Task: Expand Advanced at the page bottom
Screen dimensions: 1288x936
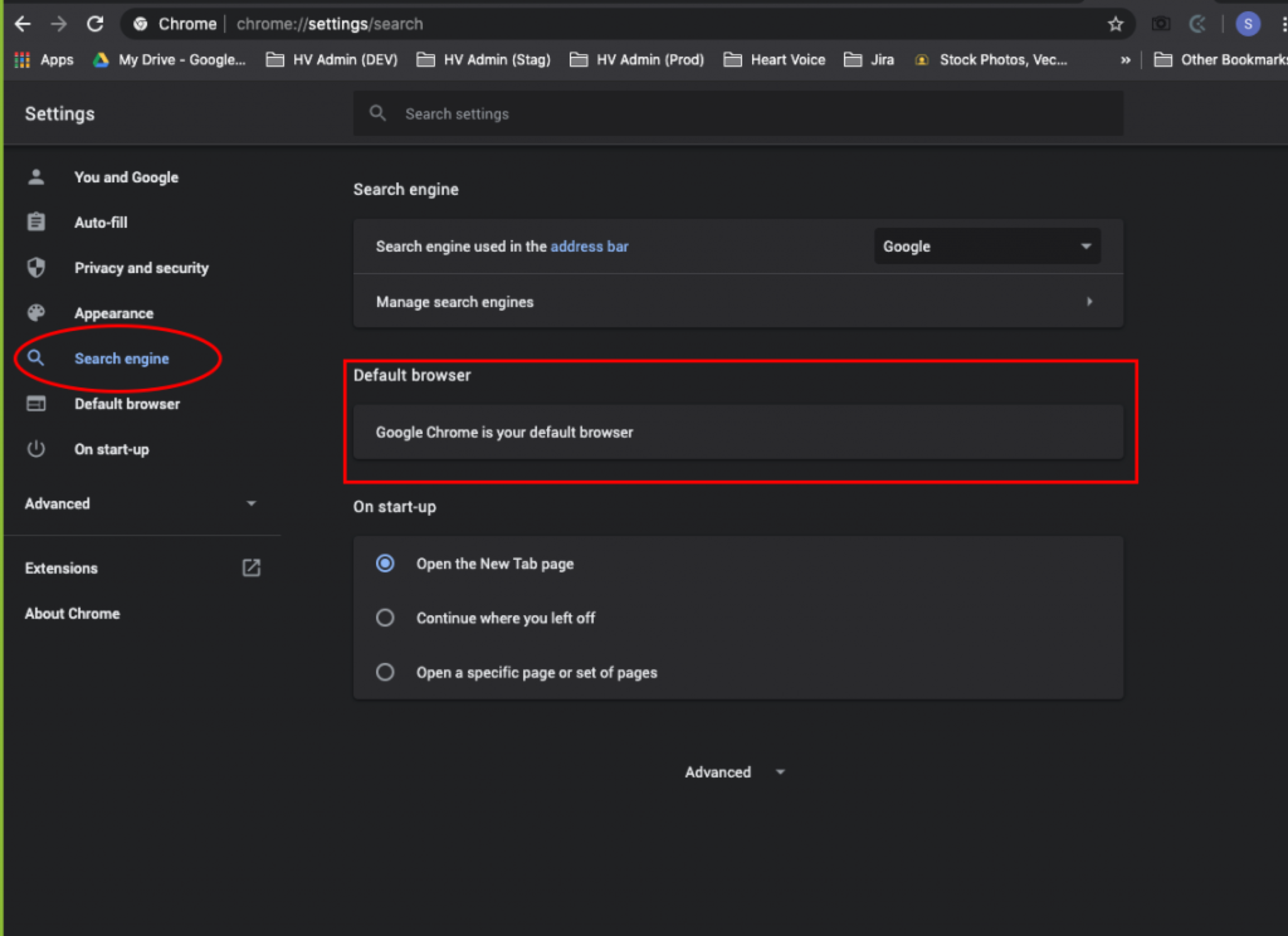Action: click(735, 772)
